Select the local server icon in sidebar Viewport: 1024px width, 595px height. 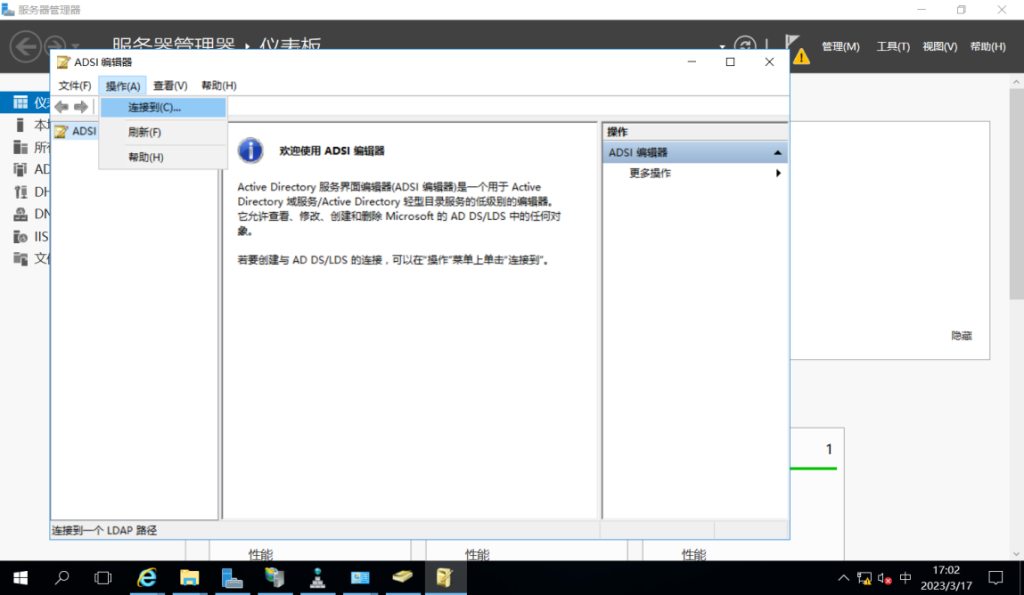tap(20, 125)
